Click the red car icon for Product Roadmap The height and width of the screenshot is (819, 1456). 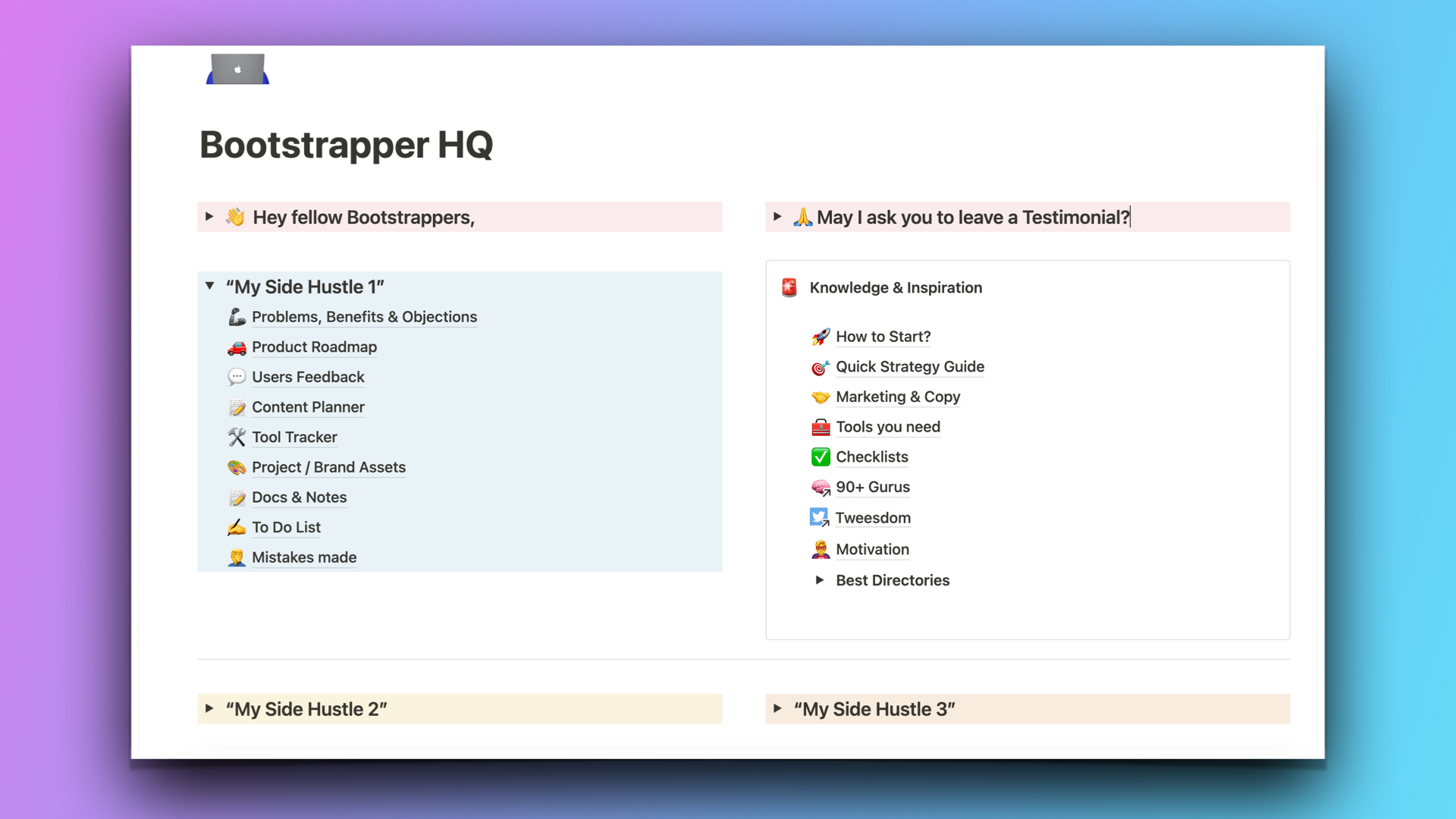tap(237, 347)
